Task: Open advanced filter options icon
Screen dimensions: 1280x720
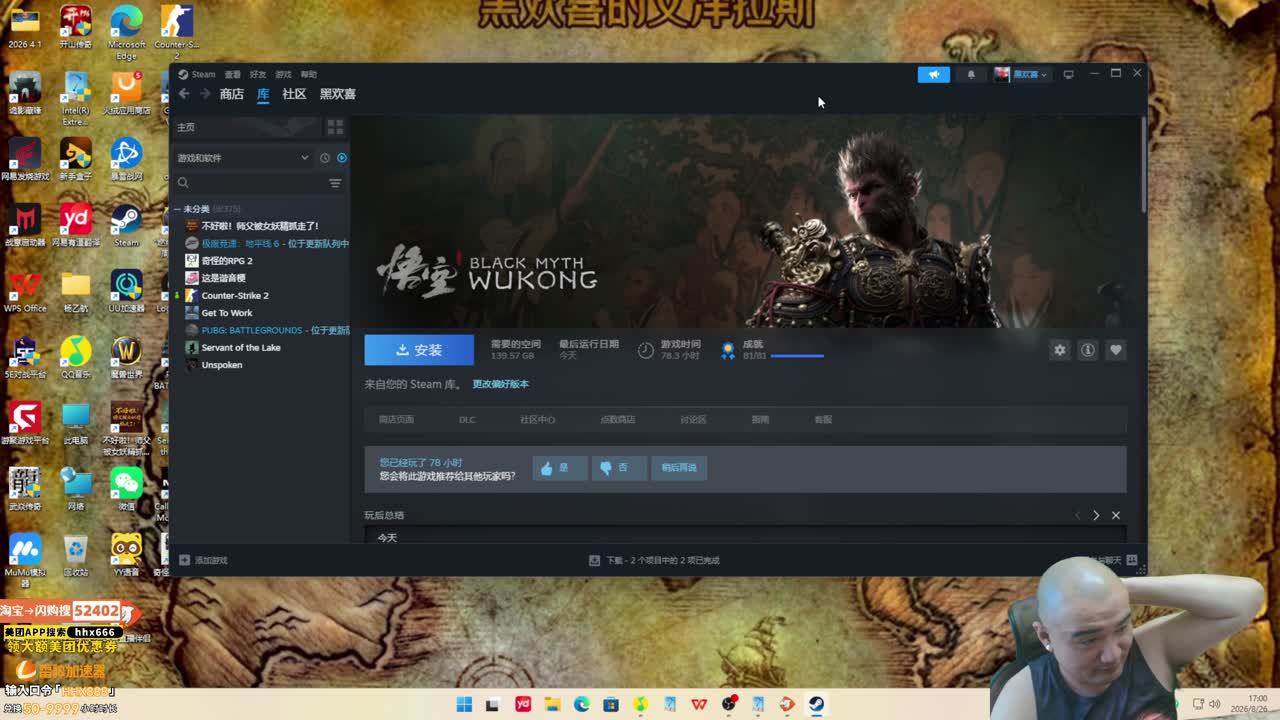Action: pos(335,184)
